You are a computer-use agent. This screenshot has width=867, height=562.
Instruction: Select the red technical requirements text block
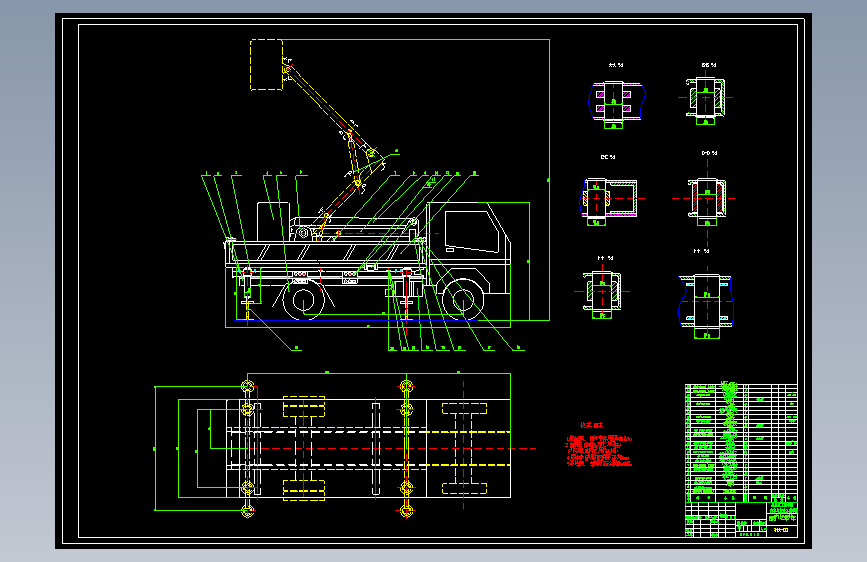[598, 446]
